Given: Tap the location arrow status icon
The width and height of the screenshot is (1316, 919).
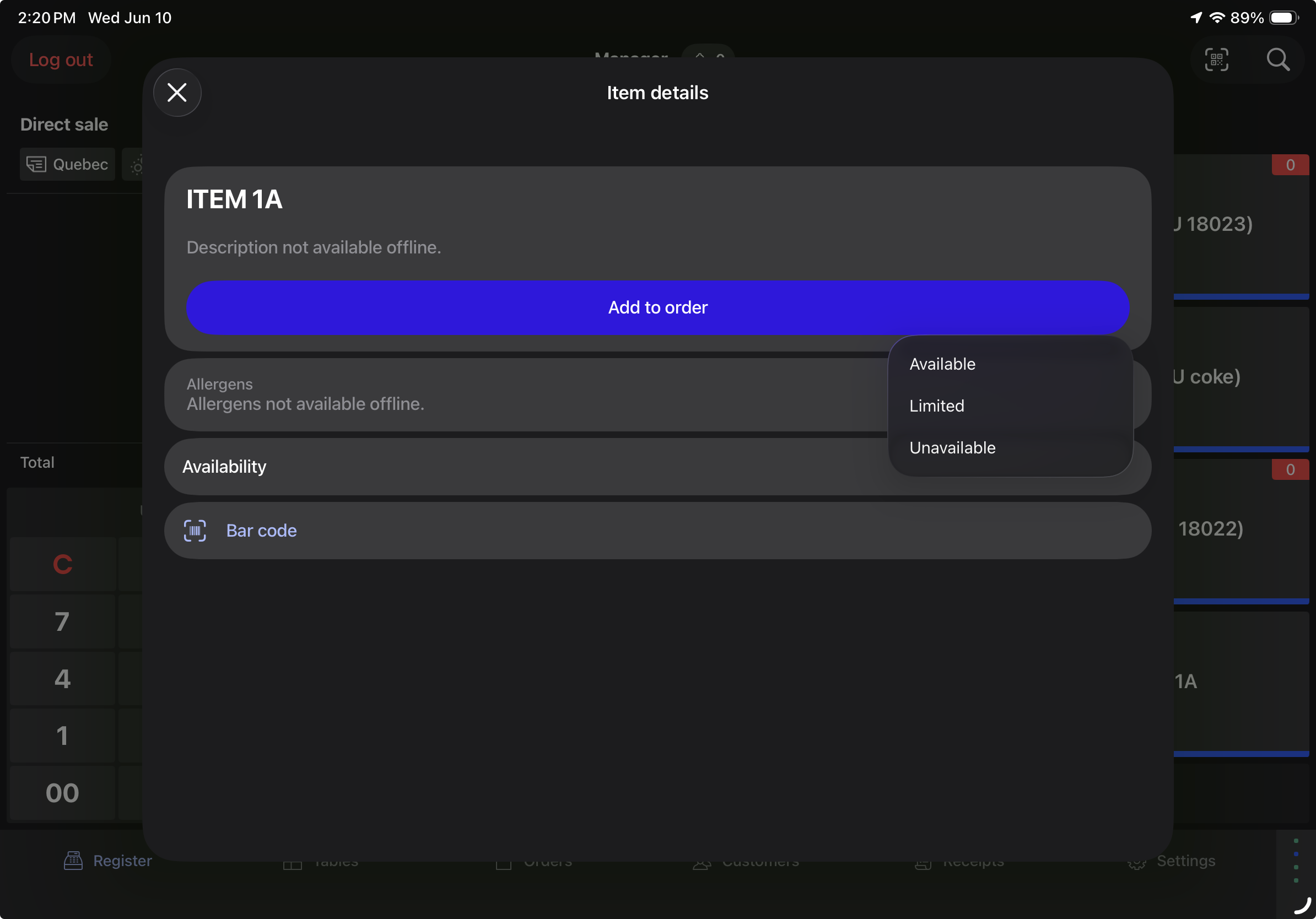Looking at the screenshot, I should 1196,18.
